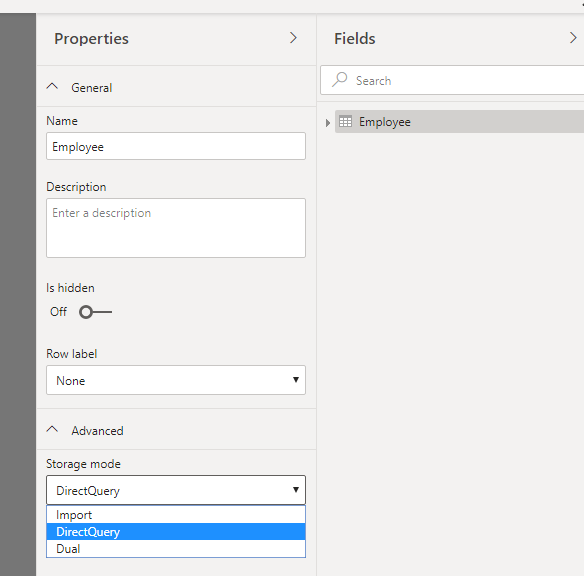Click the Properties pane title

(x=91, y=39)
